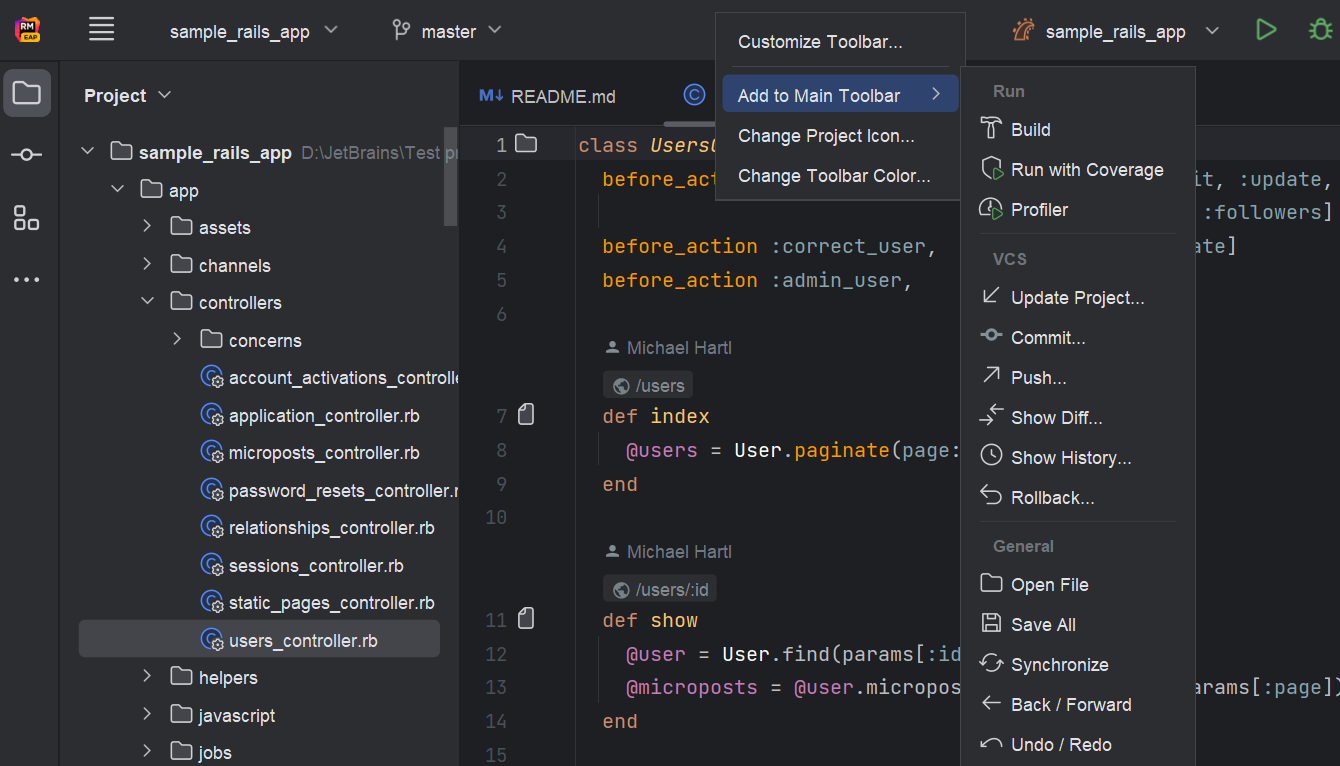Expand the helpers folder
The image size is (1340, 766).
(147, 677)
